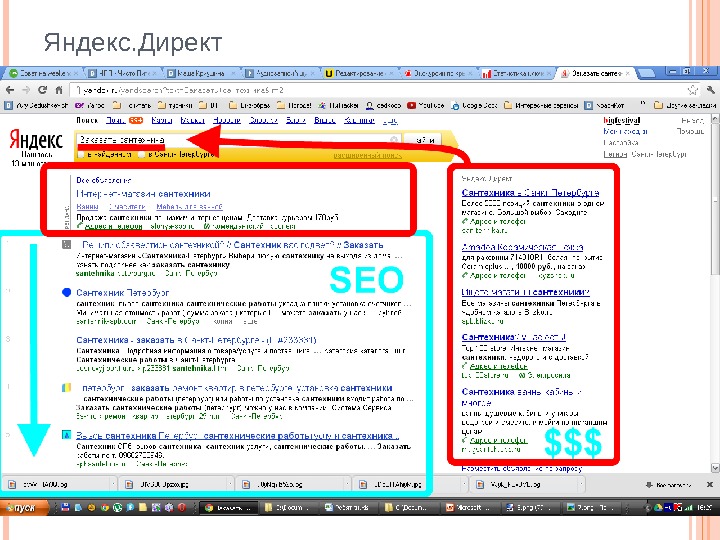Open the first downloaded jpg file
The height and width of the screenshot is (540, 720).
(57, 484)
